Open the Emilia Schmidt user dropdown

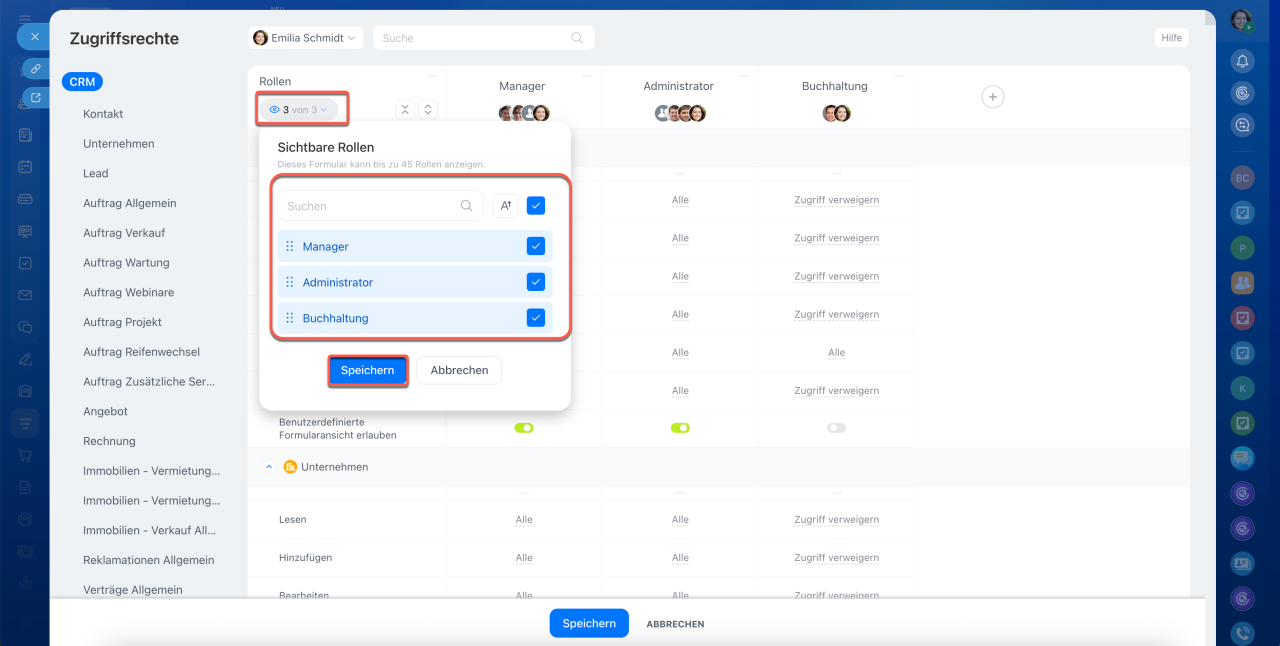coord(305,38)
